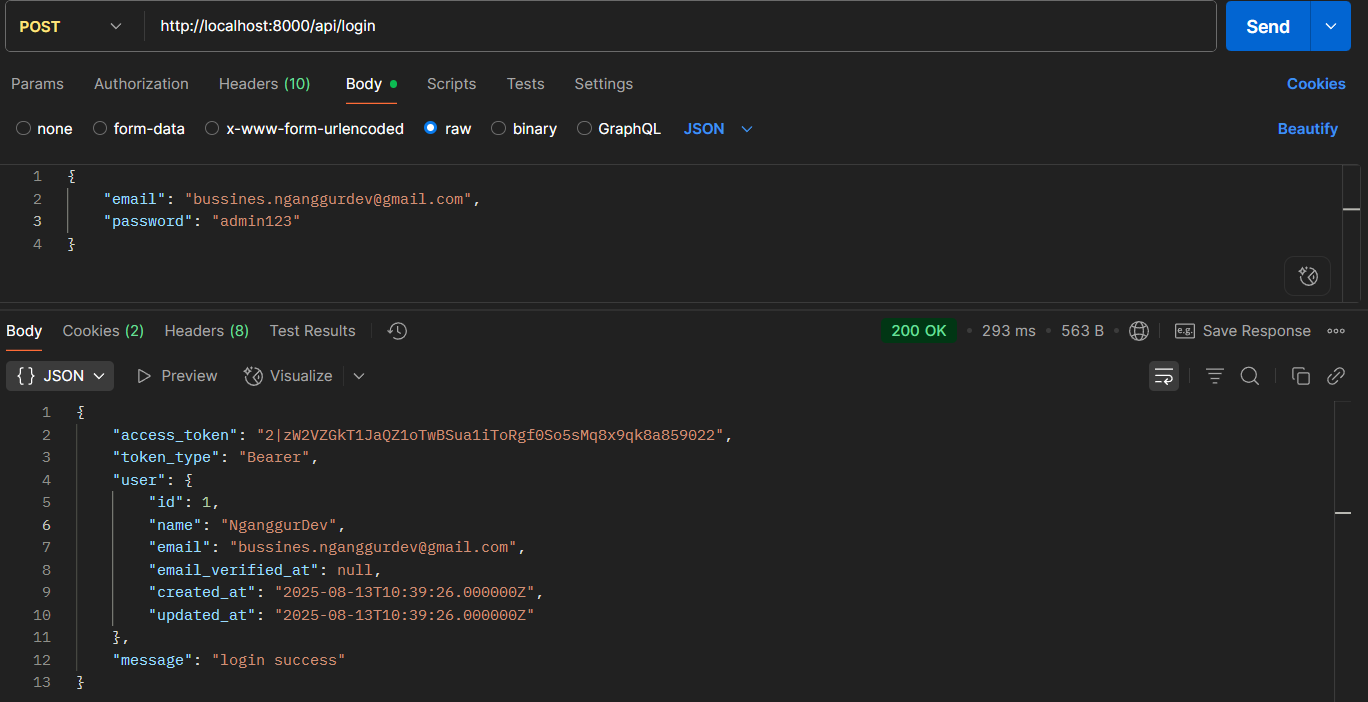The image size is (1368, 702).
Task: Switch to the response Body tab
Action: [x=24, y=331]
